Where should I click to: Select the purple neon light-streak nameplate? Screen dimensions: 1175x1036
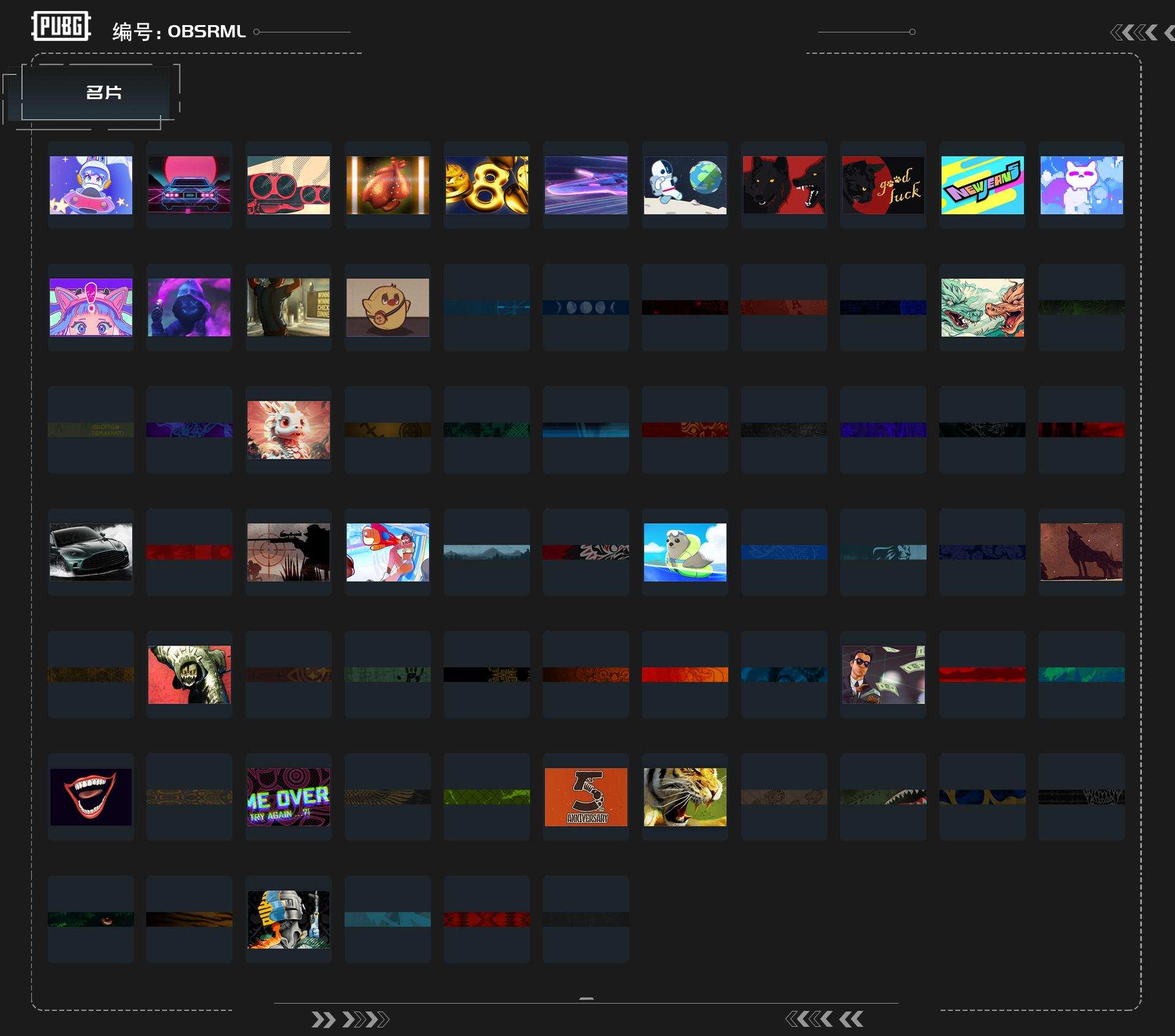click(586, 185)
